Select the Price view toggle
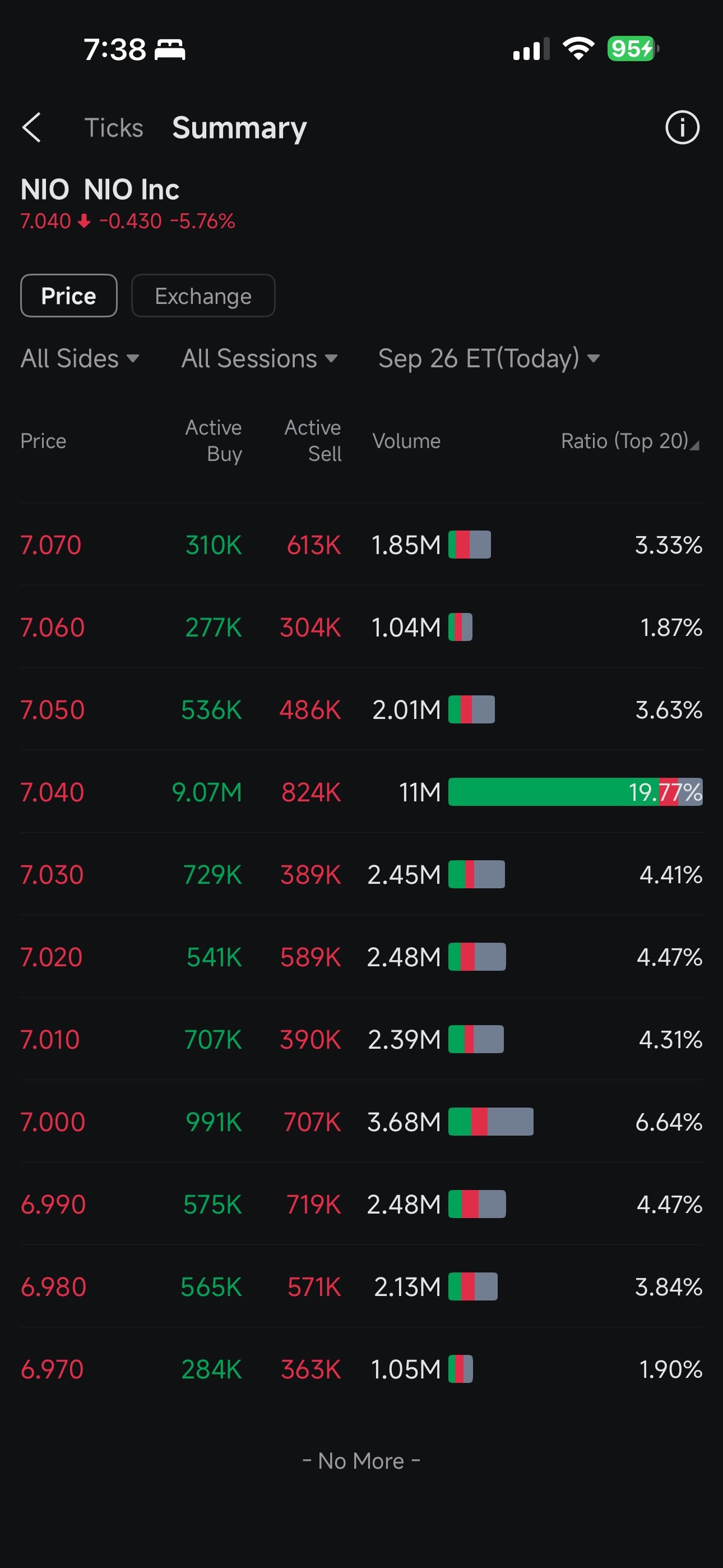Screen dimensions: 723x1568 point(69,296)
